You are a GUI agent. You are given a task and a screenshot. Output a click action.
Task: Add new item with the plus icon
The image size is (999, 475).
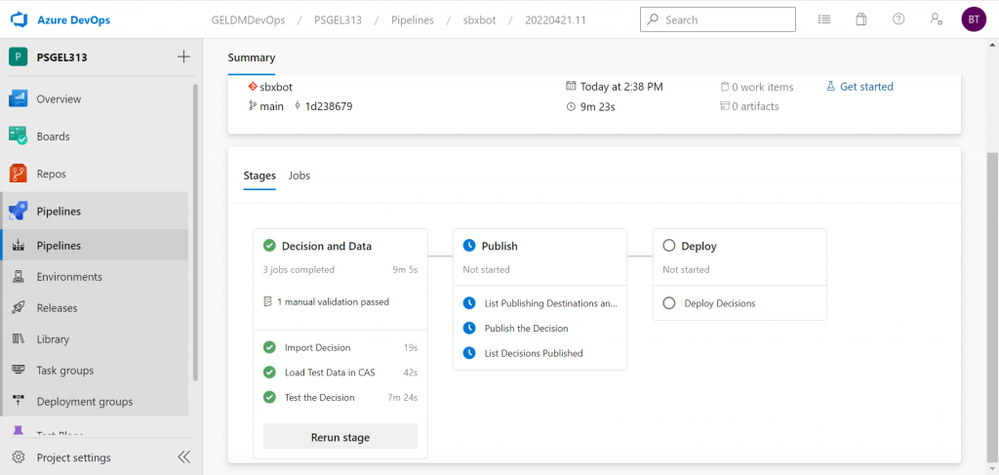coord(183,57)
